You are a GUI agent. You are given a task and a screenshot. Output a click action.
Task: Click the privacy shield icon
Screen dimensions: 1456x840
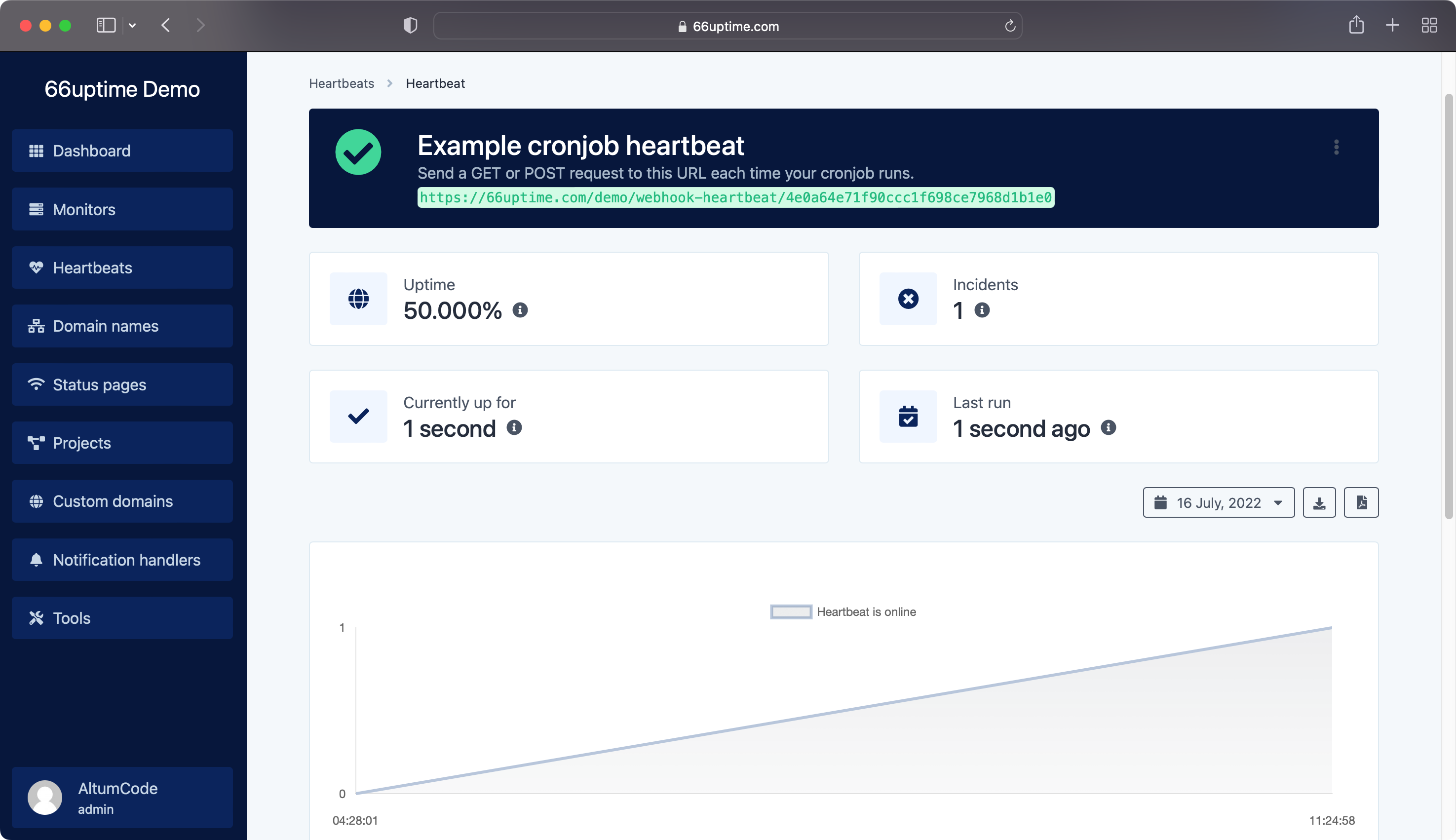click(x=410, y=25)
